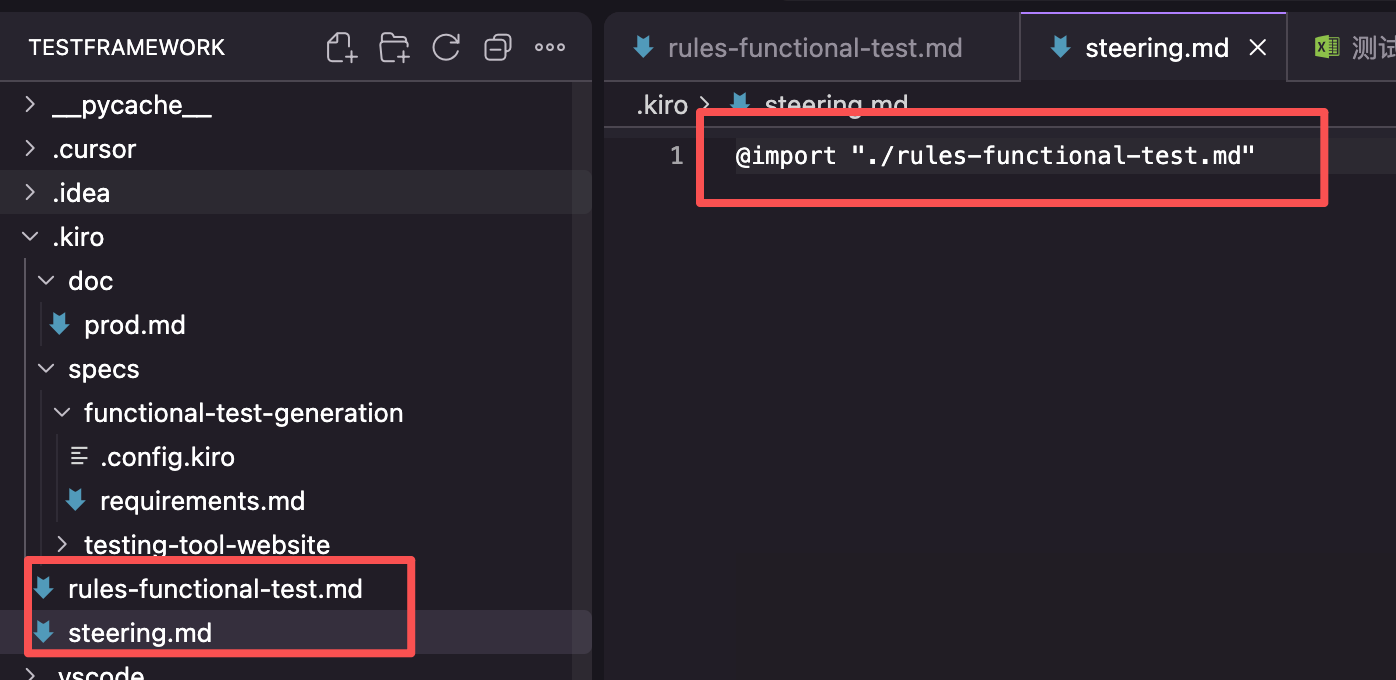Click the .kiro breadcrumb segment
Screen dimensions: 1396x680
pos(662,105)
